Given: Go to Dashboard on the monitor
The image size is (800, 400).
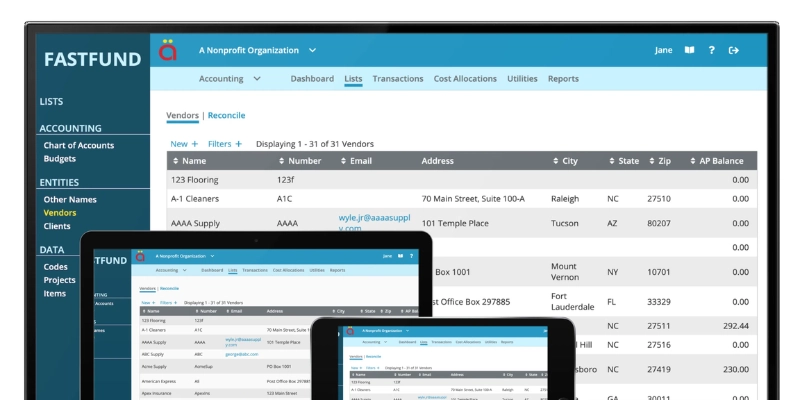Looking at the screenshot, I should point(312,79).
